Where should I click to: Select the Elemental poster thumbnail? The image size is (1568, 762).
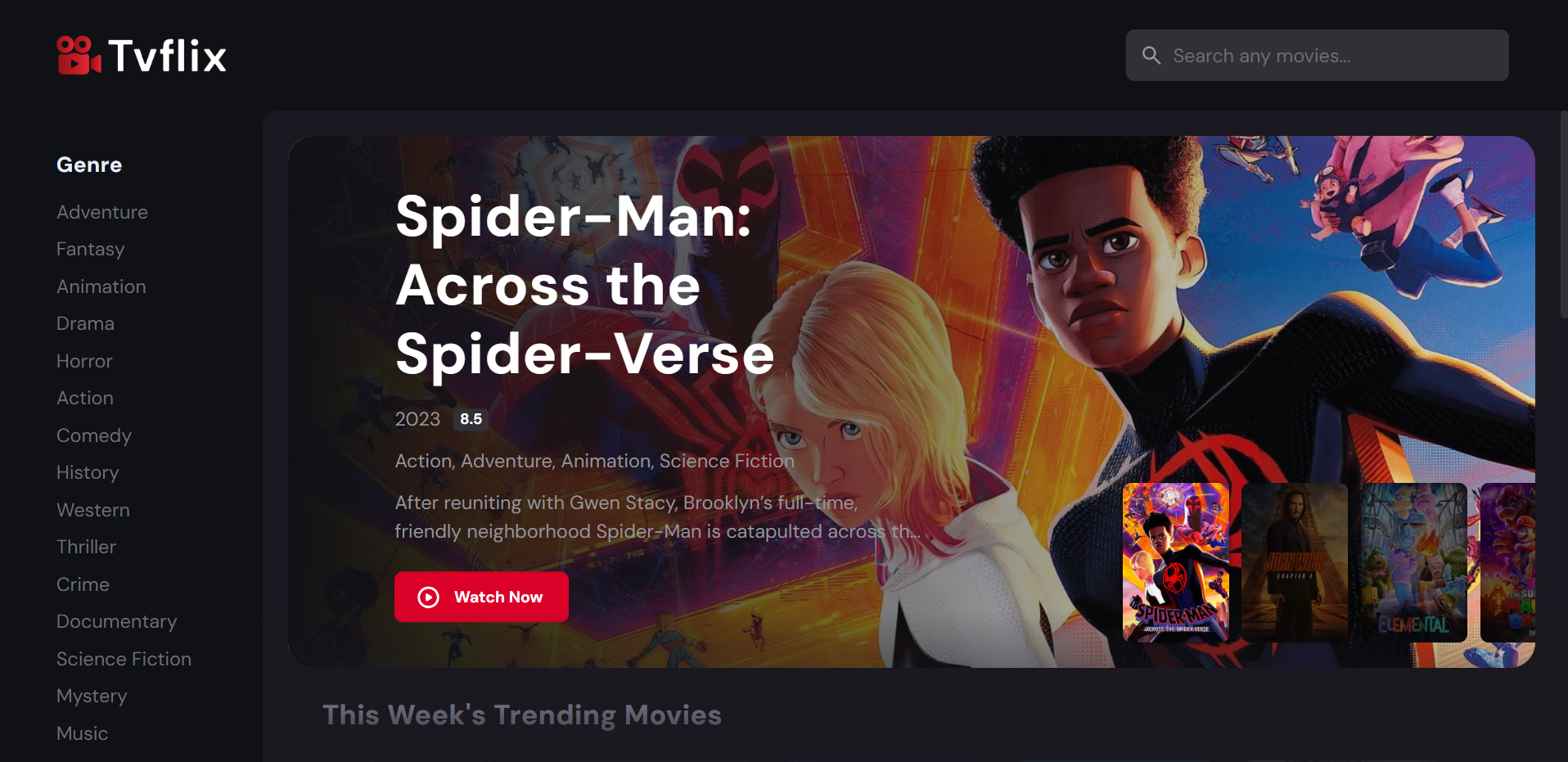pos(1413,562)
